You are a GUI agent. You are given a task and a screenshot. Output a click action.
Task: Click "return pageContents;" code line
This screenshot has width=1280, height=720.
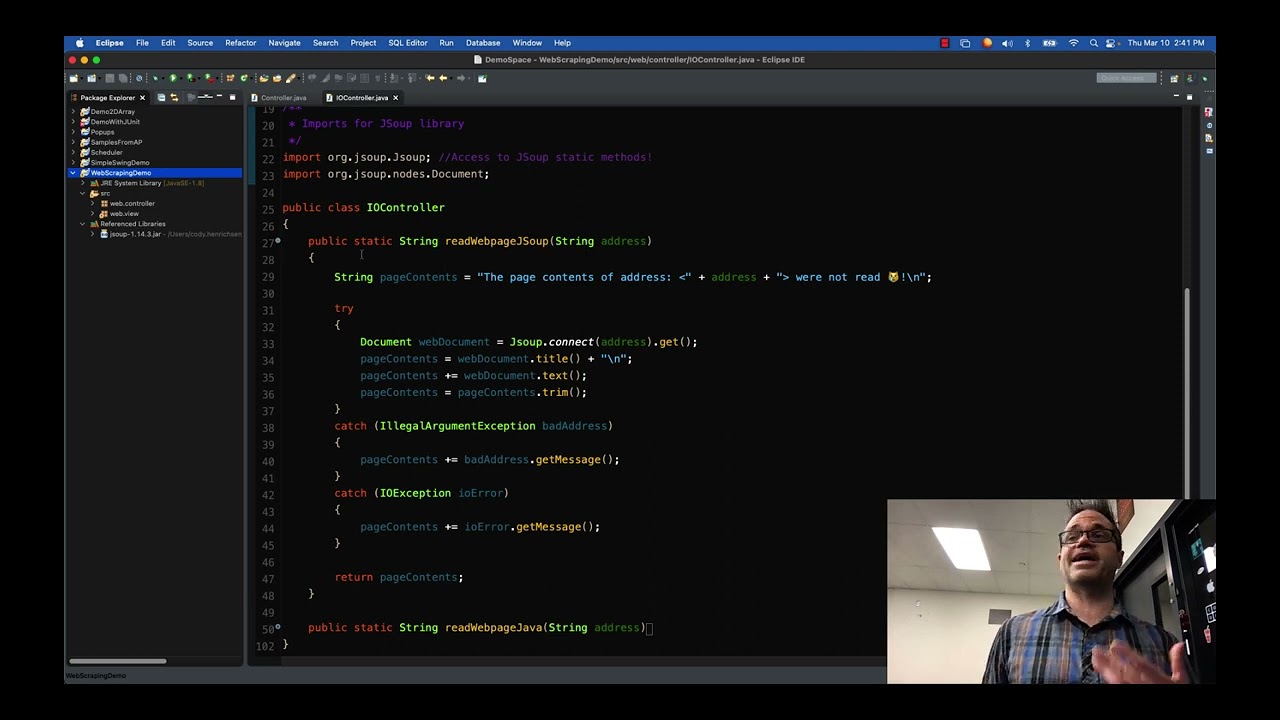[399, 577]
